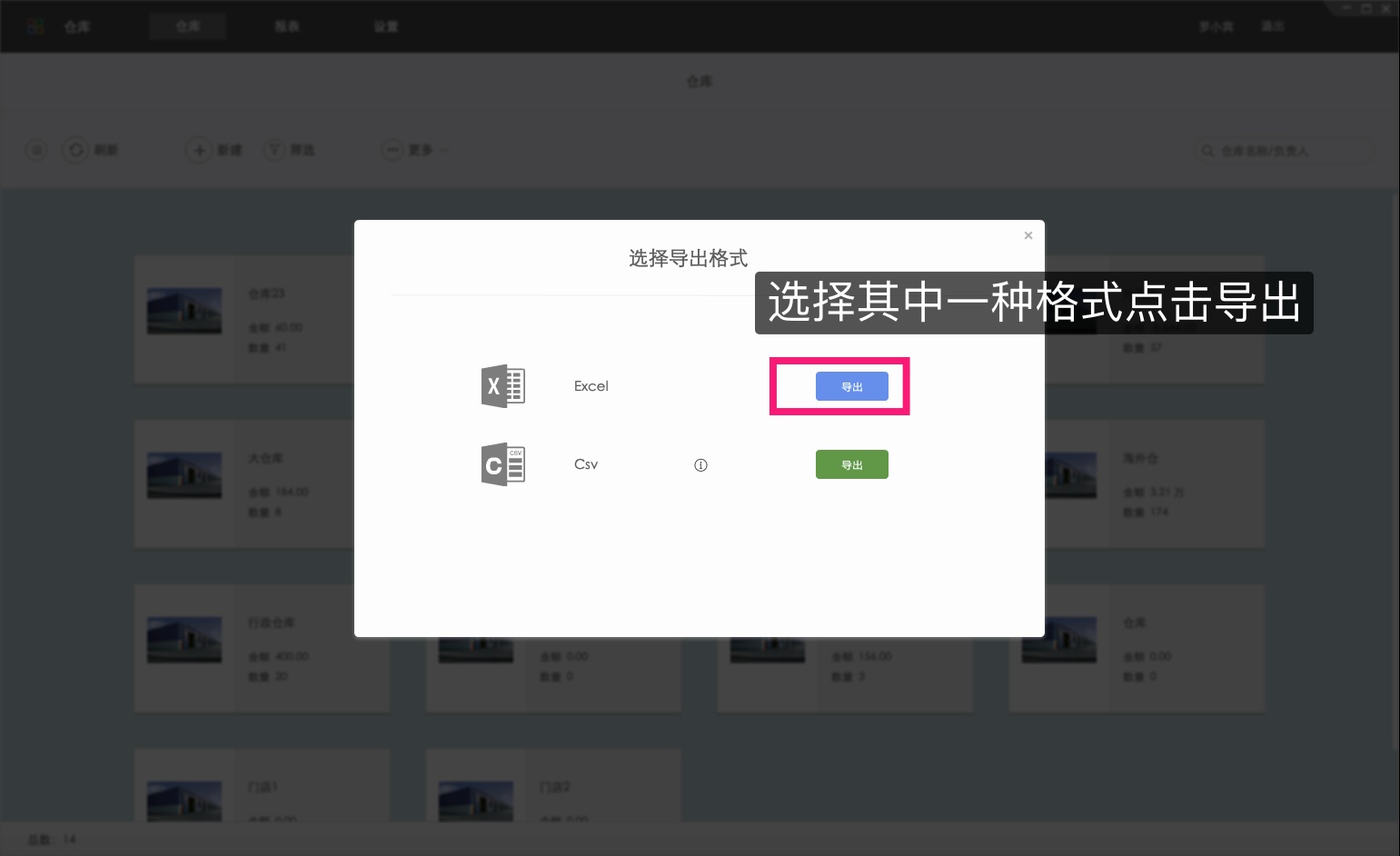The width and height of the screenshot is (1400, 856).
Task: Select the Csv file format icon
Action: tap(503, 464)
